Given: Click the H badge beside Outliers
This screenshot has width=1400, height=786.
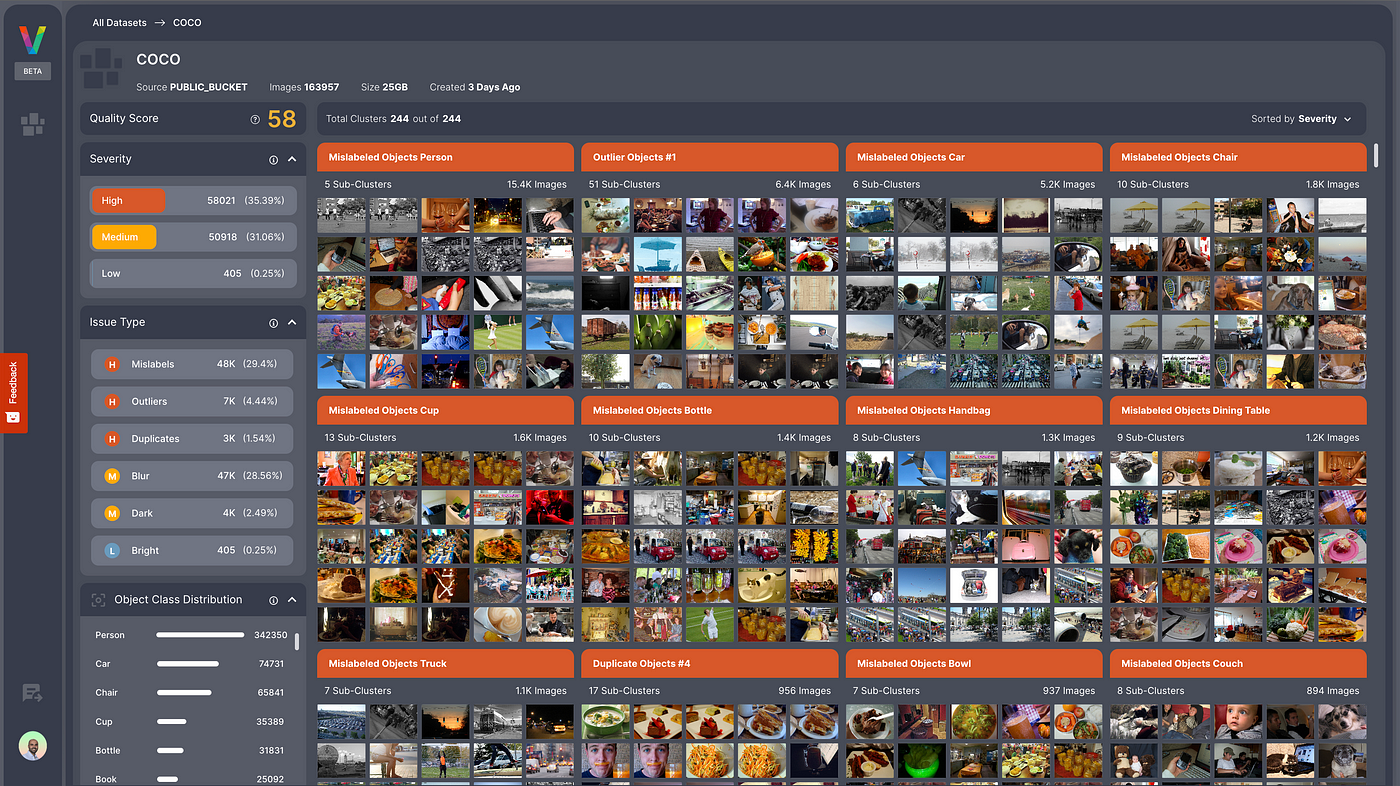Looking at the screenshot, I should pos(112,402).
